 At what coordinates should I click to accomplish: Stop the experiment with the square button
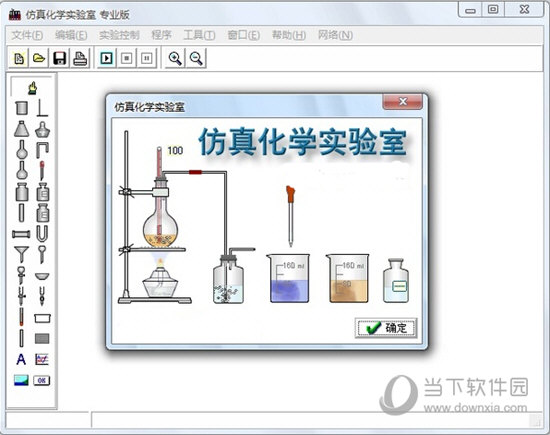coord(127,58)
